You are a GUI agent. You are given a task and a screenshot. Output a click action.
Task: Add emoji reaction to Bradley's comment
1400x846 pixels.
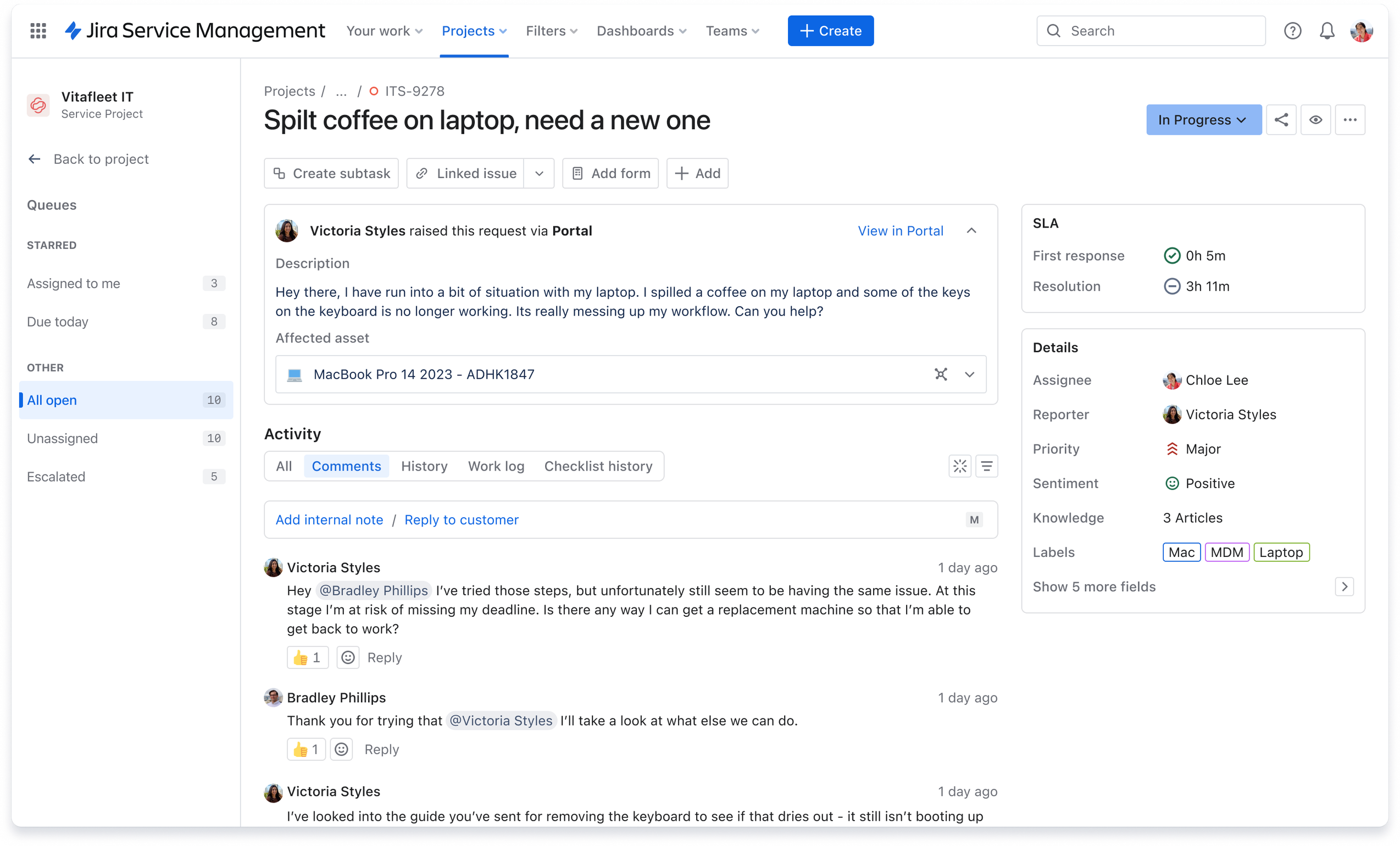point(341,749)
